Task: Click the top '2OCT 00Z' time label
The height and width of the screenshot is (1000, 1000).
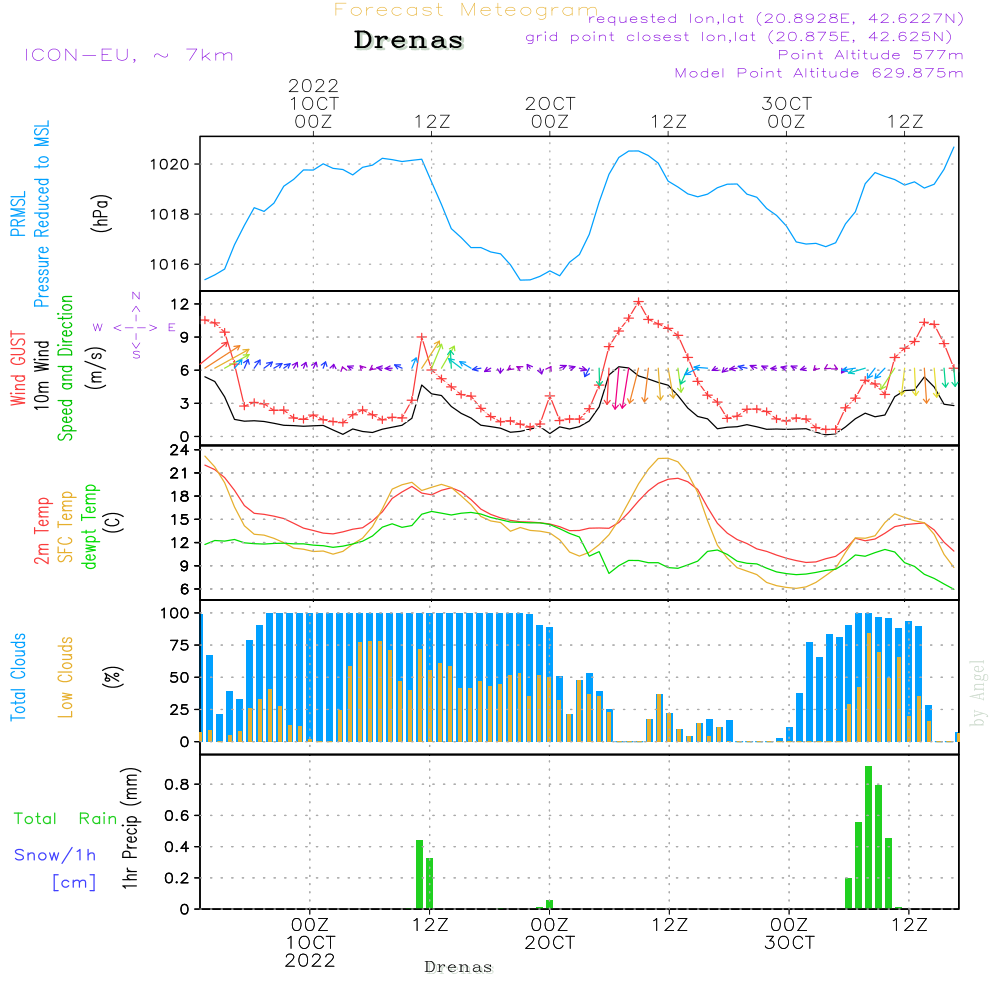Action: [x=550, y=112]
